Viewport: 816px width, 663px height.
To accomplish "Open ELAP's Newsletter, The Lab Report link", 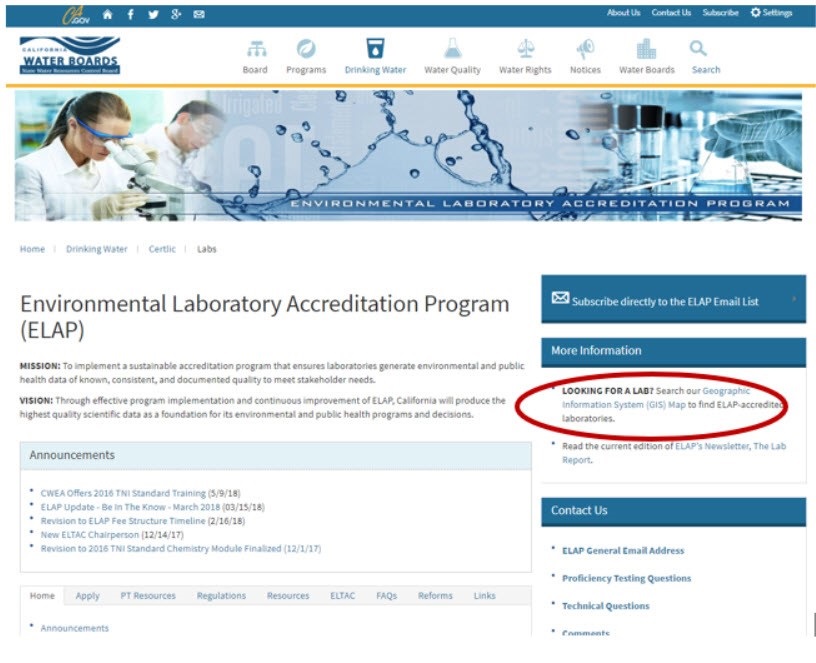I will pyautogui.click(x=674, y=453).
